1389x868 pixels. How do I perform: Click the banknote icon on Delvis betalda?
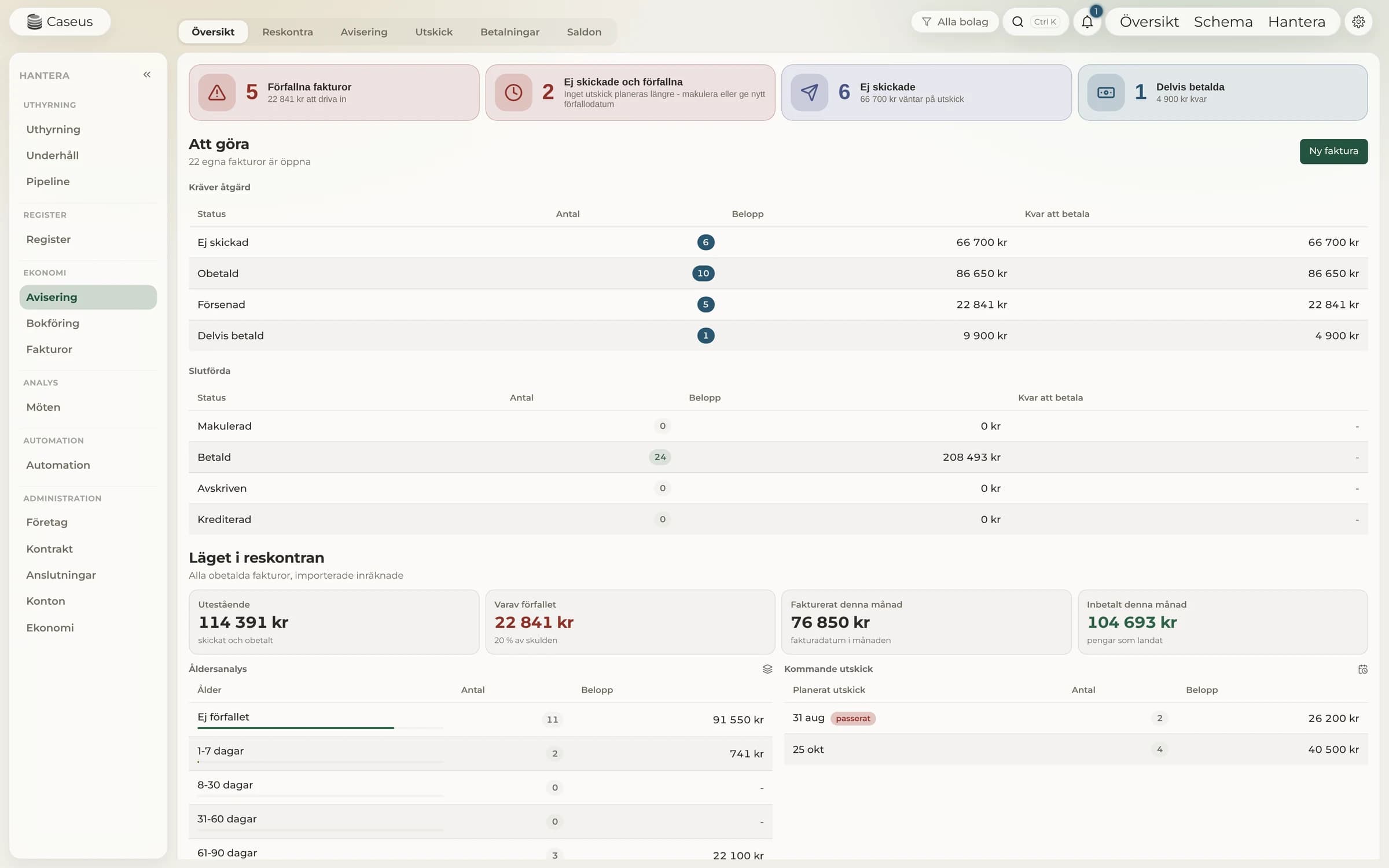coord(1105,93)
